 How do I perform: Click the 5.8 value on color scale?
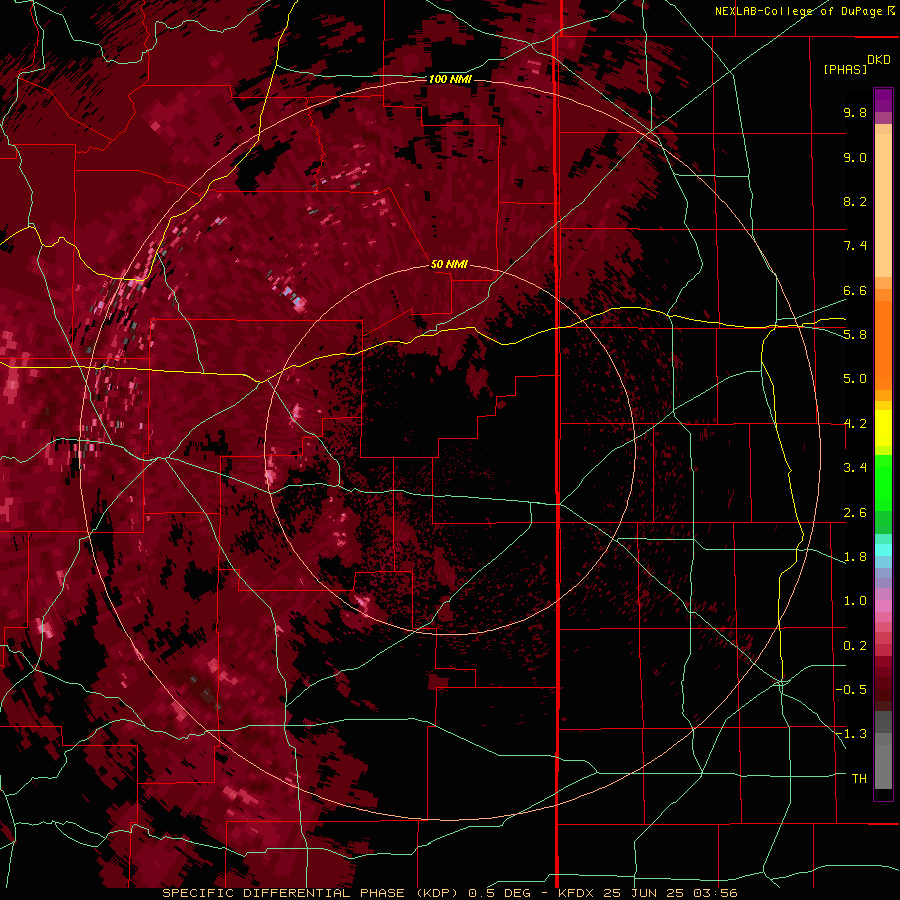point(855,335)
